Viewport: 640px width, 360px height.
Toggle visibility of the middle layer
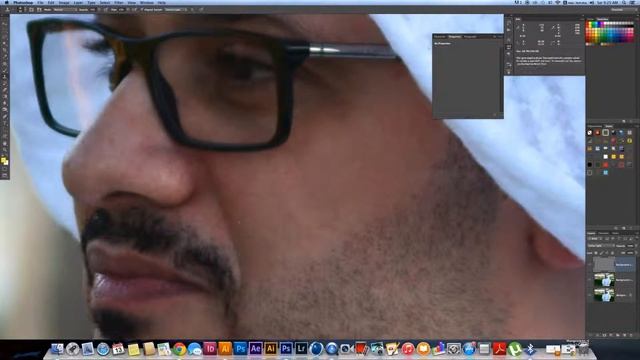pos(590,280)
